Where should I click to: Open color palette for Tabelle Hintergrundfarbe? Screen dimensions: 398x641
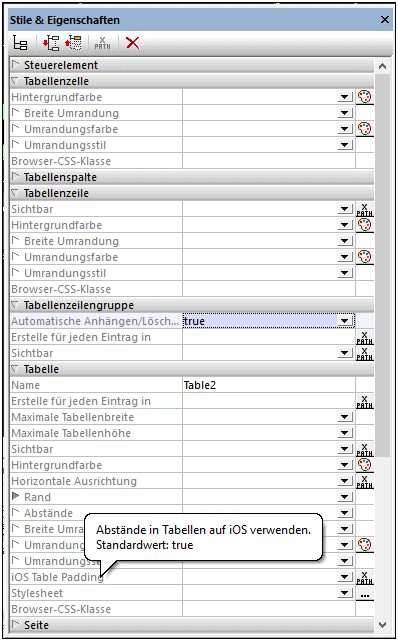(365, 465)
